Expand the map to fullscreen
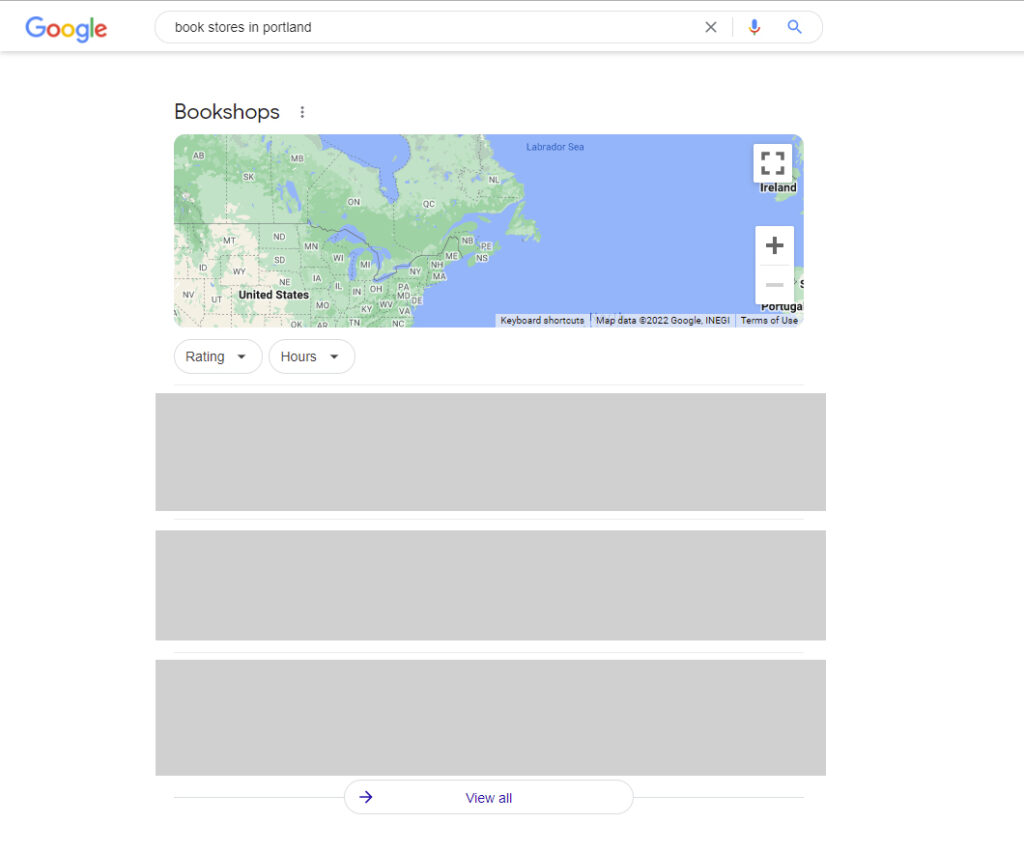Viewport: 1024px width, 853px height. pyautogui.click(x=772, y=163)
